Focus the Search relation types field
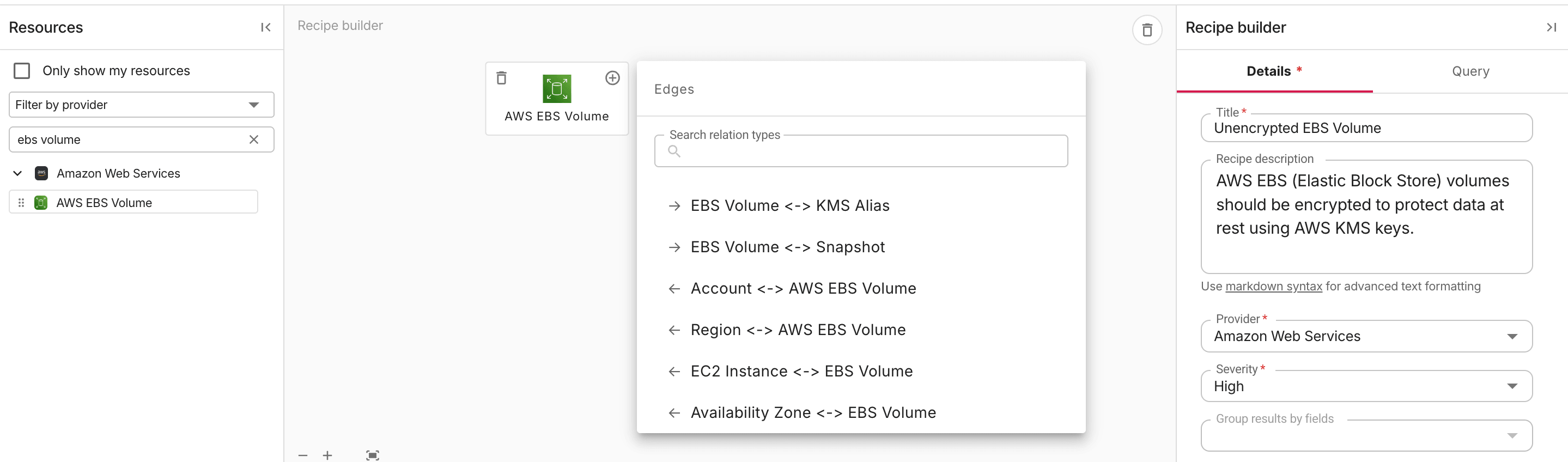Screen dimensions: 1568x462 [x=861, y=151]
